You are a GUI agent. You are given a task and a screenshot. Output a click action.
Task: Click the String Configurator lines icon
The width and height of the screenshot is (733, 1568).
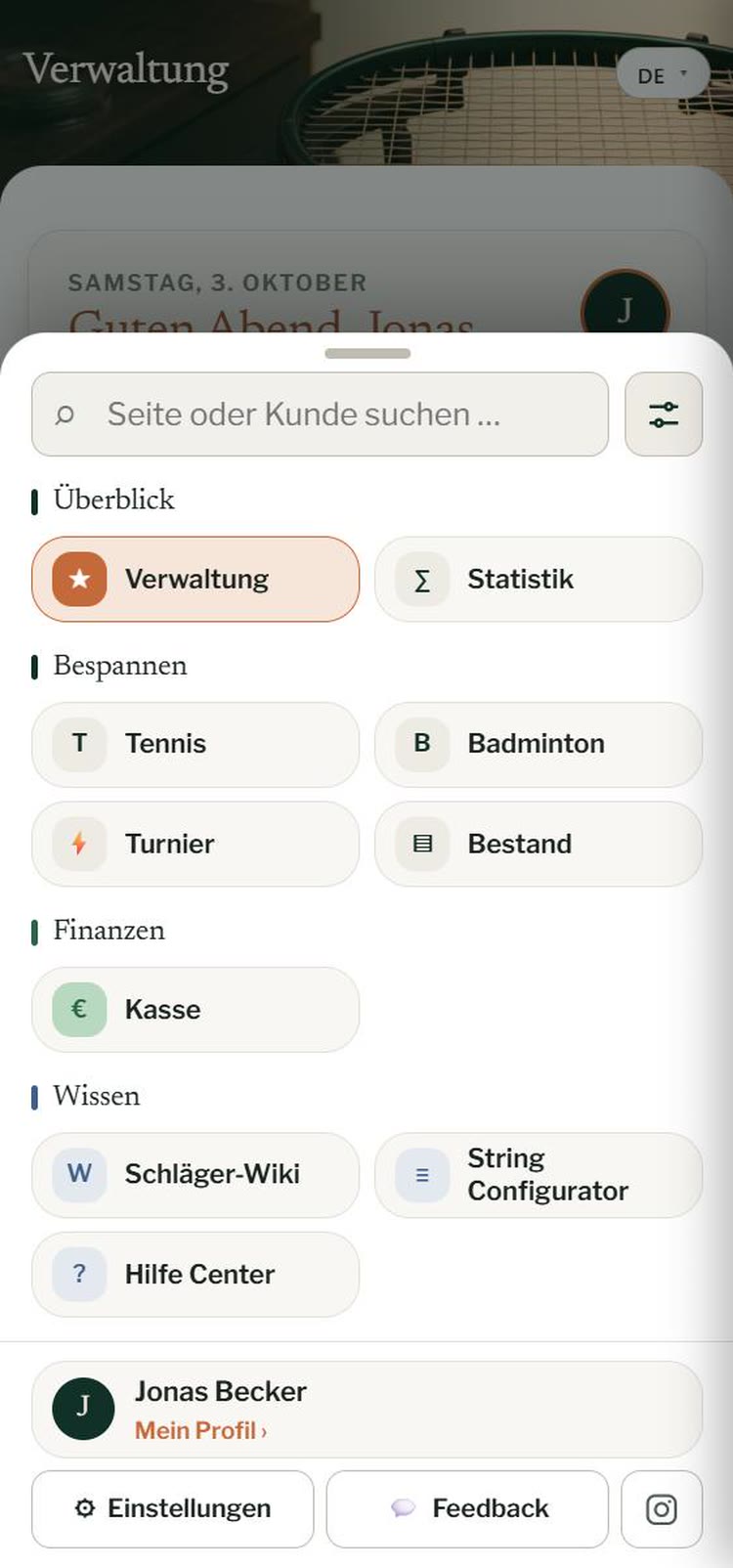pos(422,1175)
